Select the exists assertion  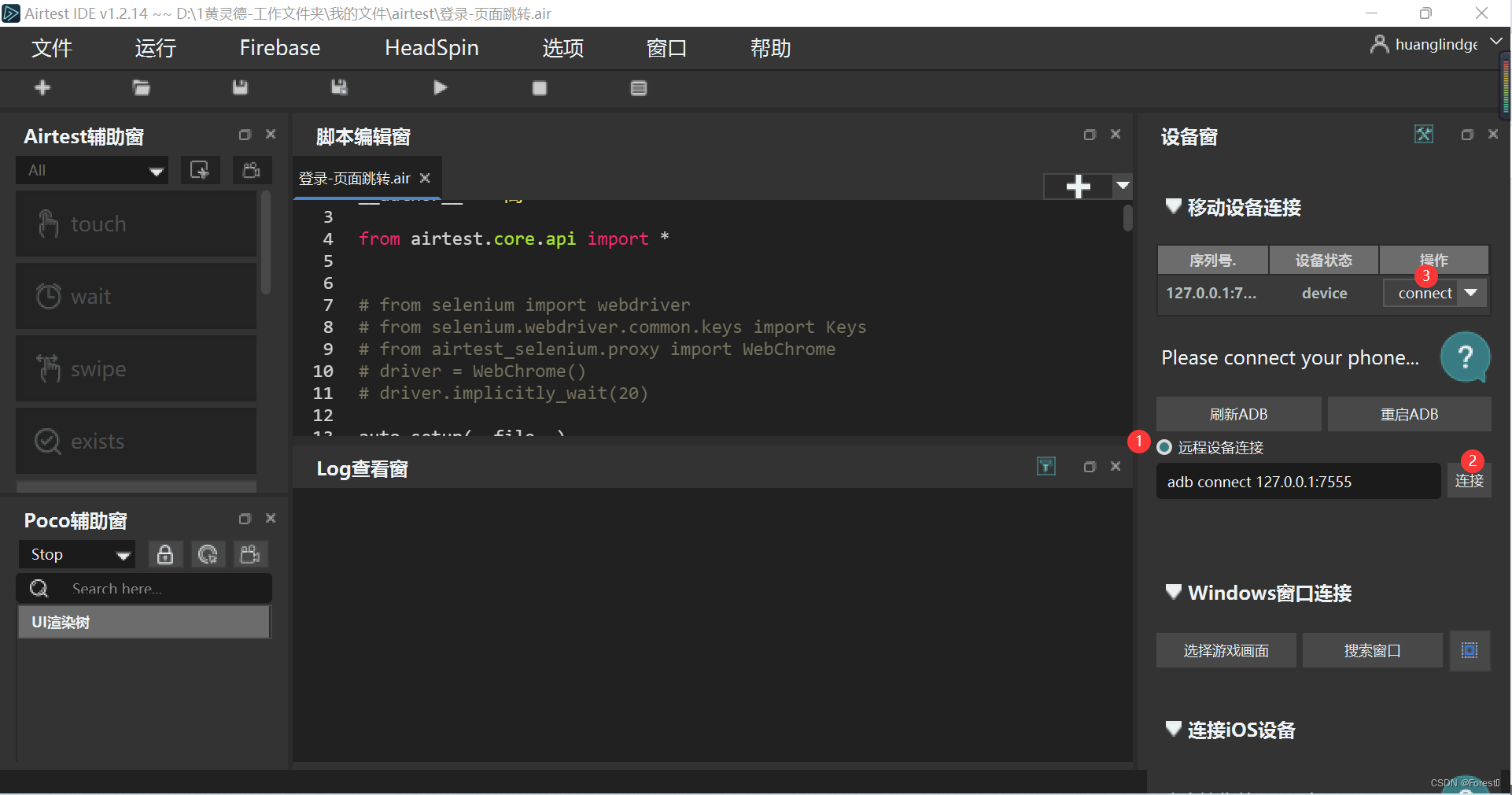click(136, 441)
